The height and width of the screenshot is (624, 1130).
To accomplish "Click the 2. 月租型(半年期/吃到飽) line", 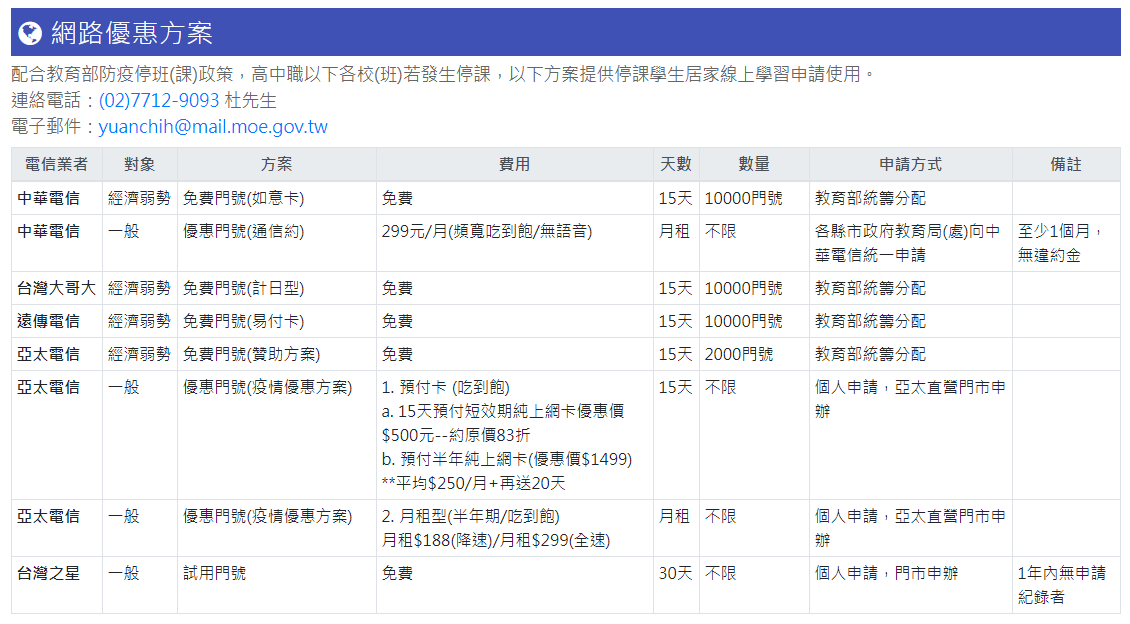I will [x=471, y=517].
